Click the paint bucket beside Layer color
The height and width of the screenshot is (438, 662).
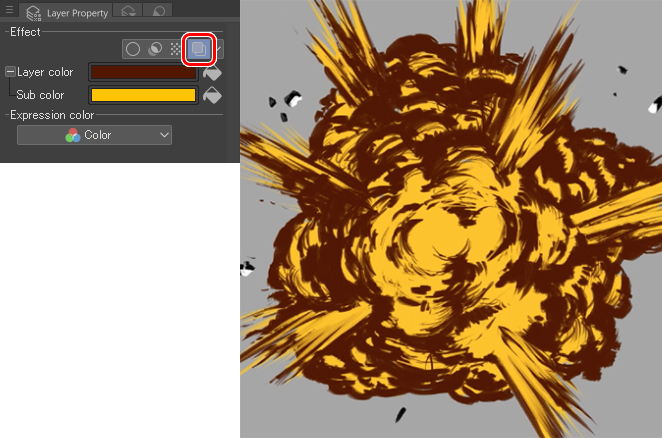pos(212,73)
